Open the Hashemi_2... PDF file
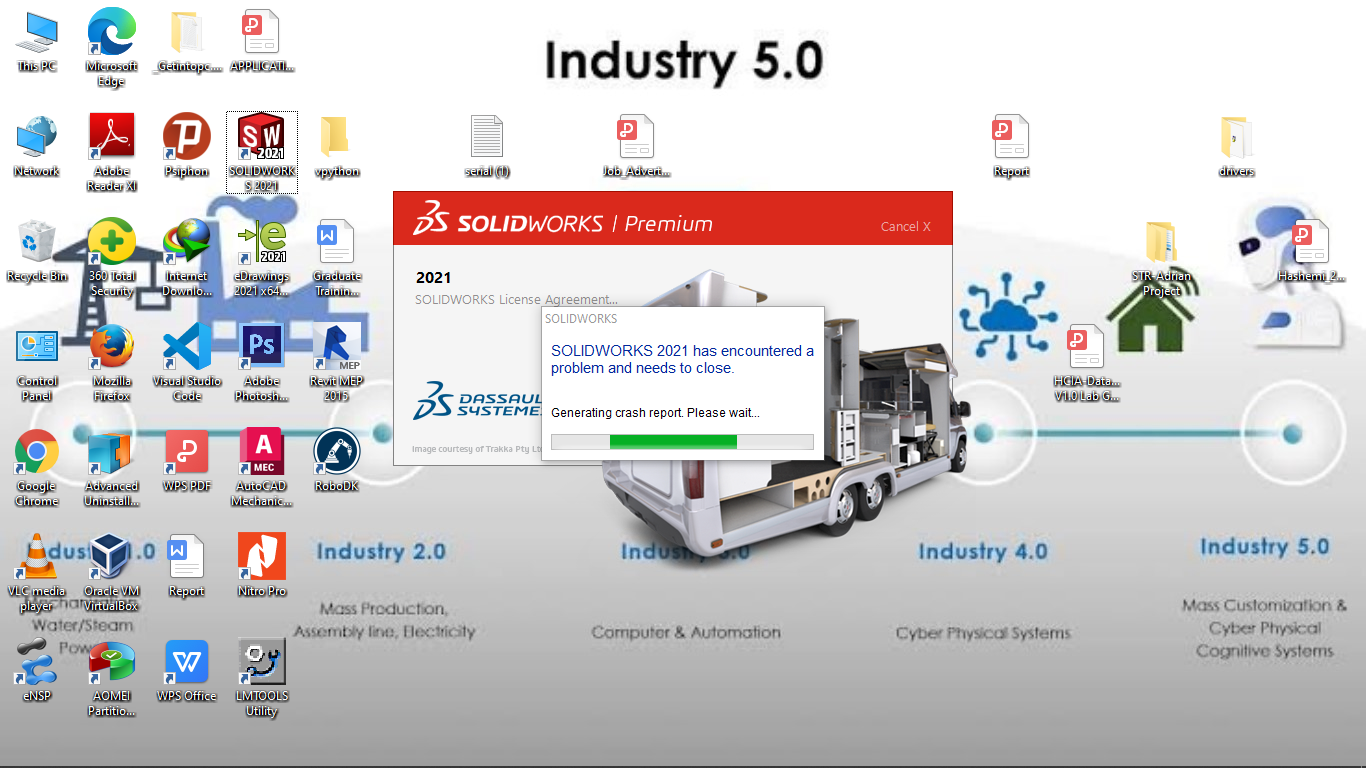This screenshot has width=1366, height=768. pyautogui.click(x=1311, y=252)
